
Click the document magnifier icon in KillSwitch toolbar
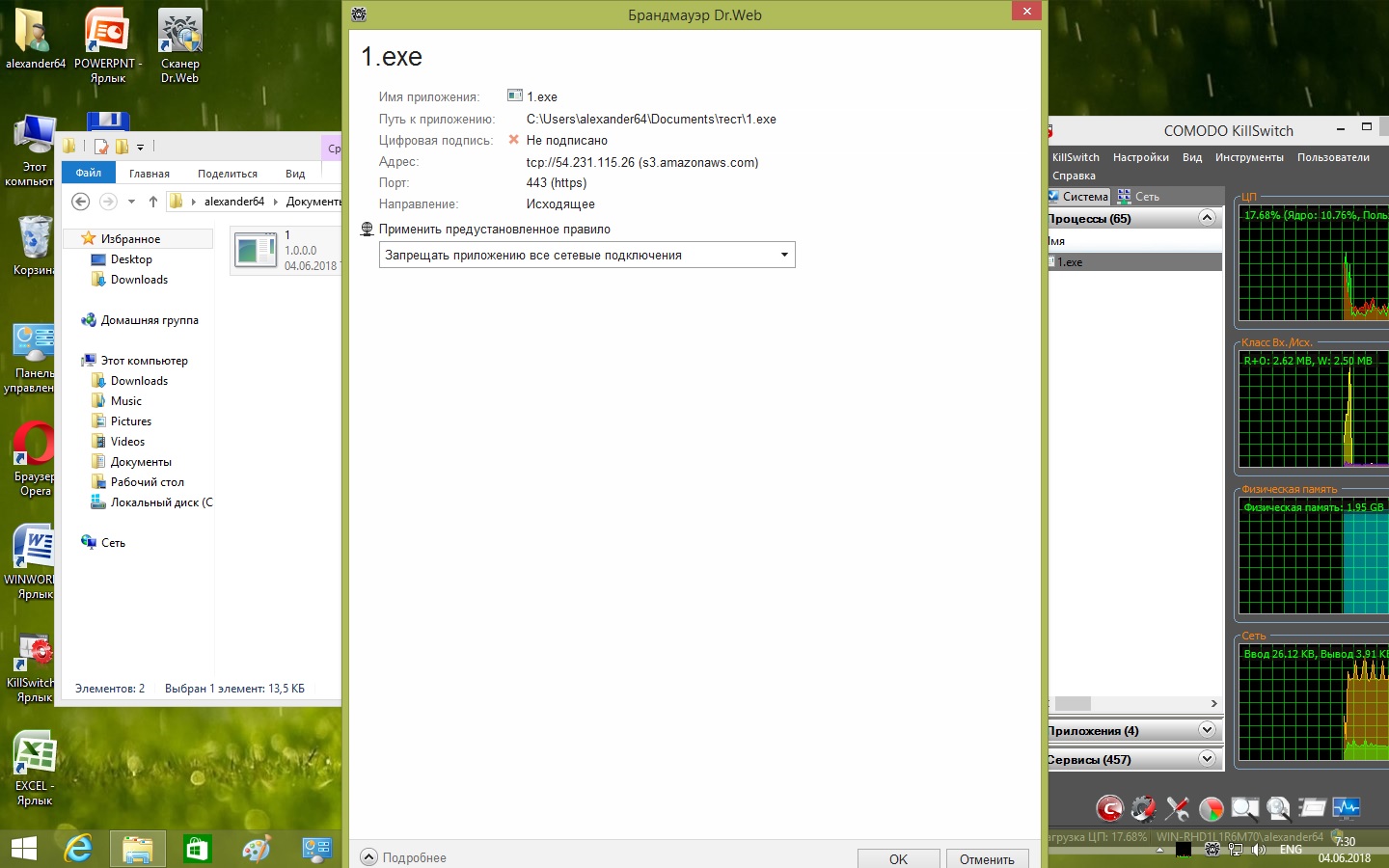pyautogui.click(x=1278, y=808)
